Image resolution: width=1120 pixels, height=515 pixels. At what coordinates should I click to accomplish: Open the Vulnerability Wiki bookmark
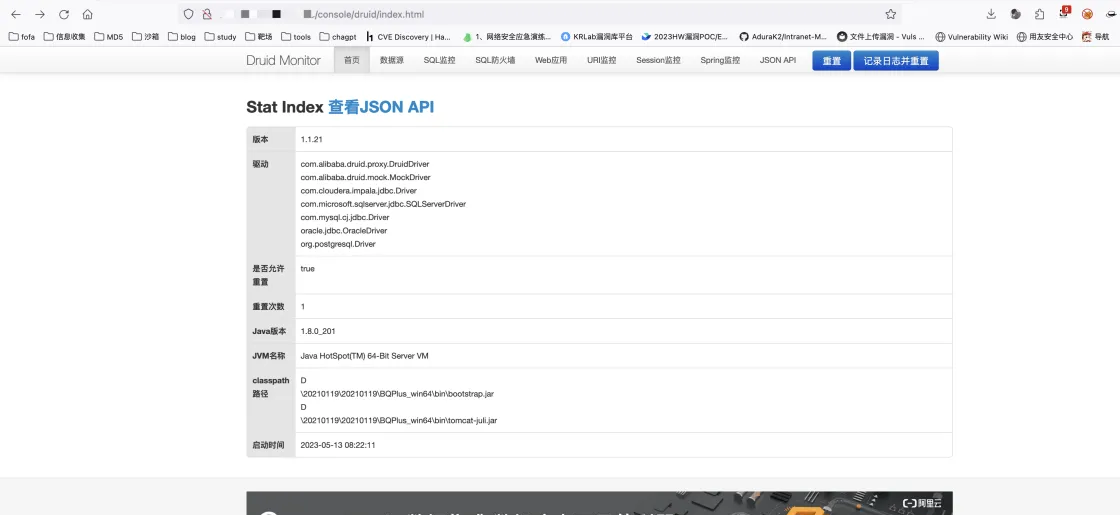[x=971, y=36]
